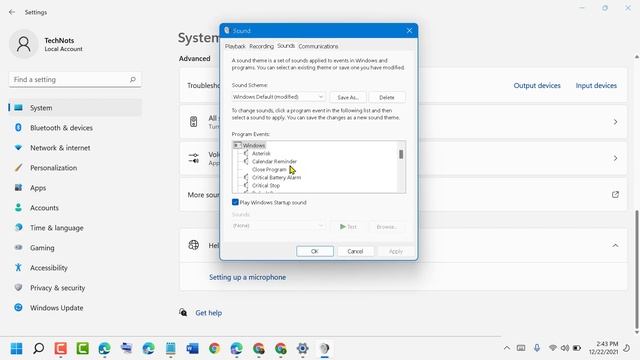Collapse the Help section chevron
Viewport: 640px width, 360px height.
pyautogui.click(x=615, y=245)
